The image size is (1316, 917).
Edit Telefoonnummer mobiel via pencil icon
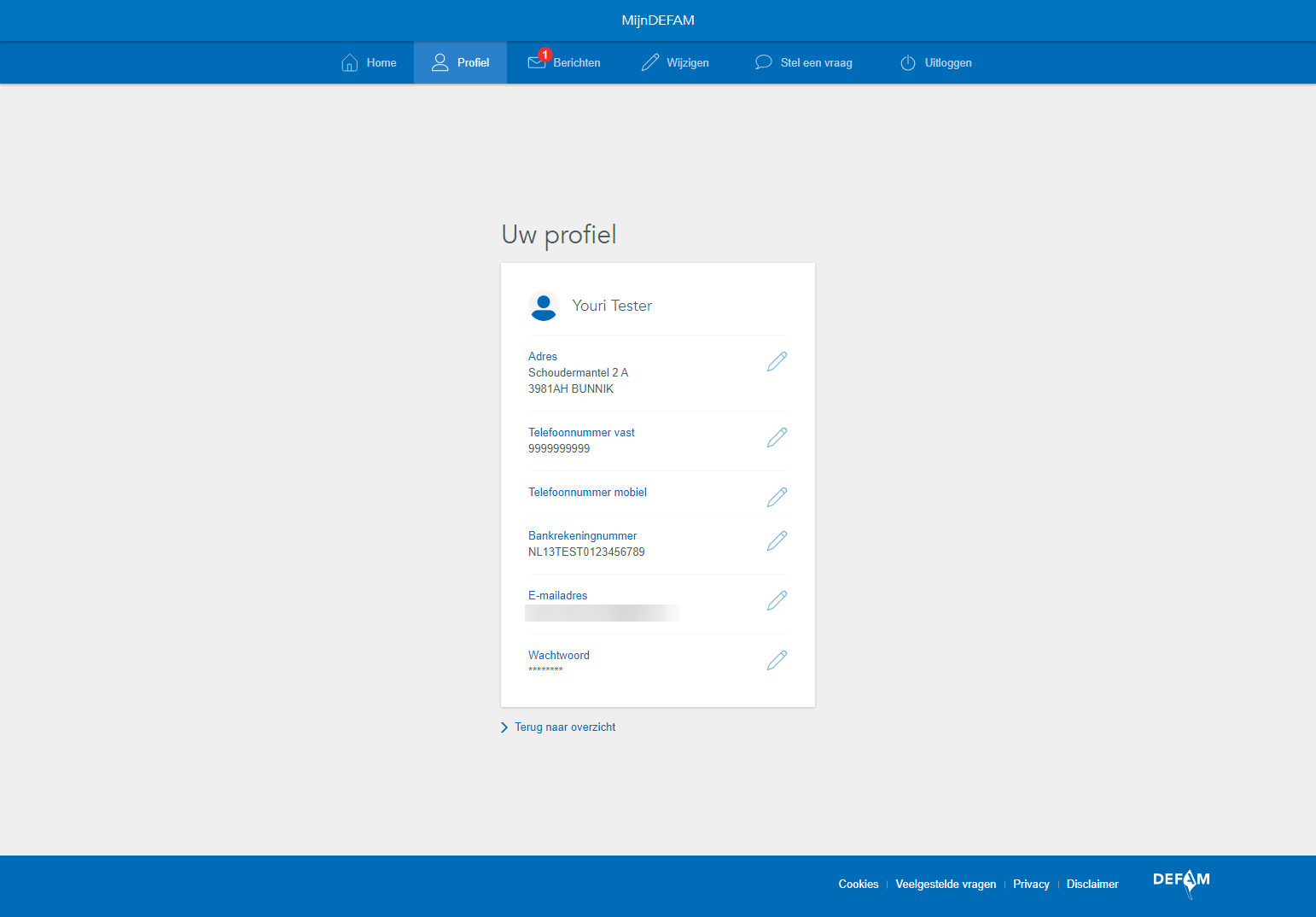coord(777,497)
